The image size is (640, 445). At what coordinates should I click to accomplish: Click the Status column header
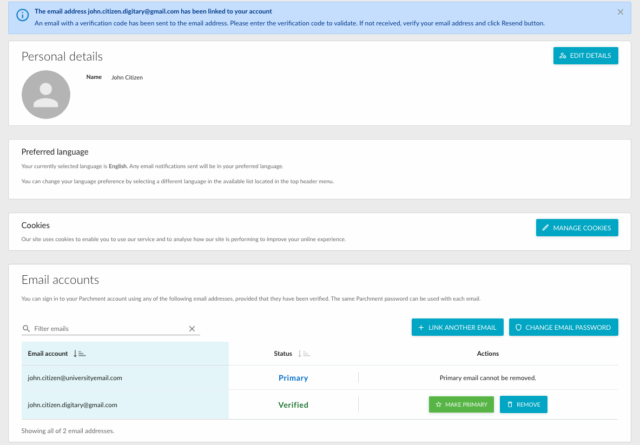click(x=283, y=354)
